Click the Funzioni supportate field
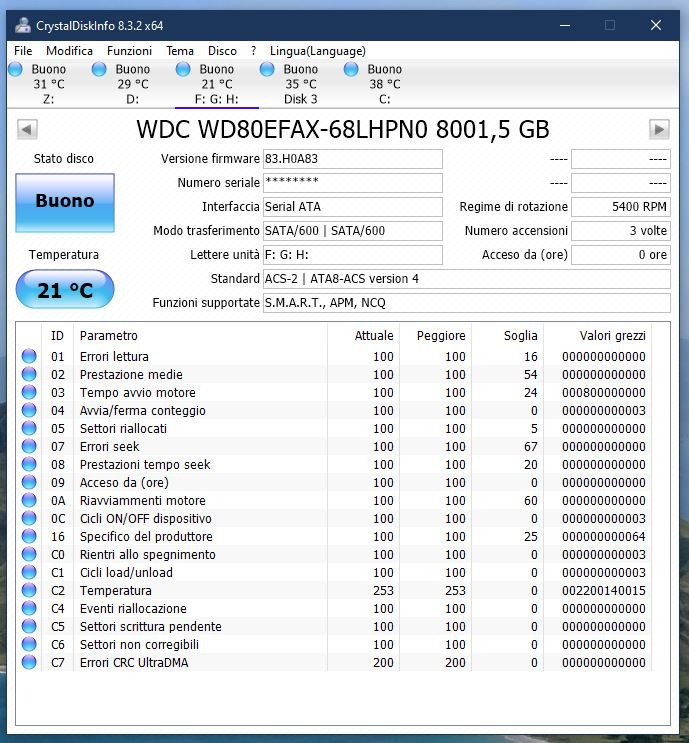The height and width of the screenshot is (743, 689). point(467,303)
